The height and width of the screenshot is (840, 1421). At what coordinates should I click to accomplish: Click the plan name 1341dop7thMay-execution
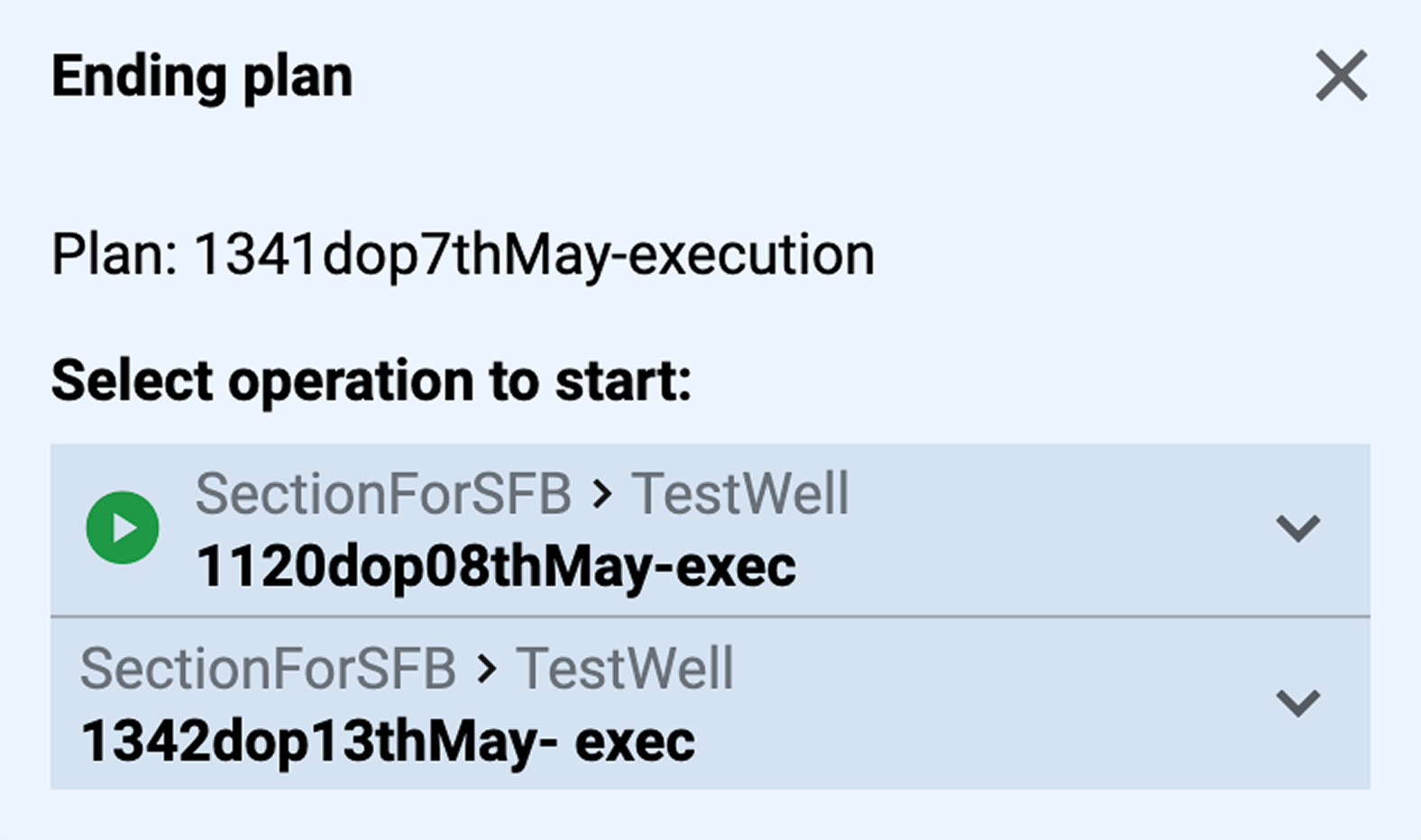[x=534, y=254]
